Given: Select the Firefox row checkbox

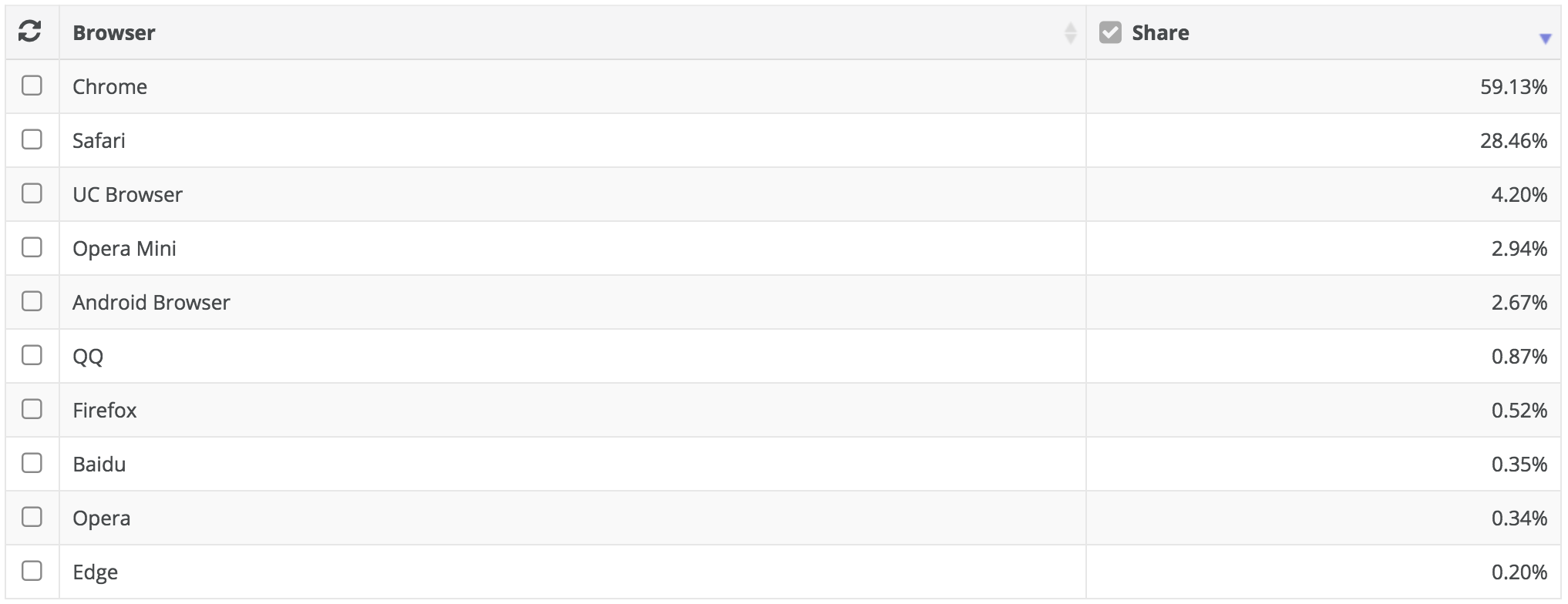Looking at the screenshot, I should pyautogui.click(x=32, y=409).
